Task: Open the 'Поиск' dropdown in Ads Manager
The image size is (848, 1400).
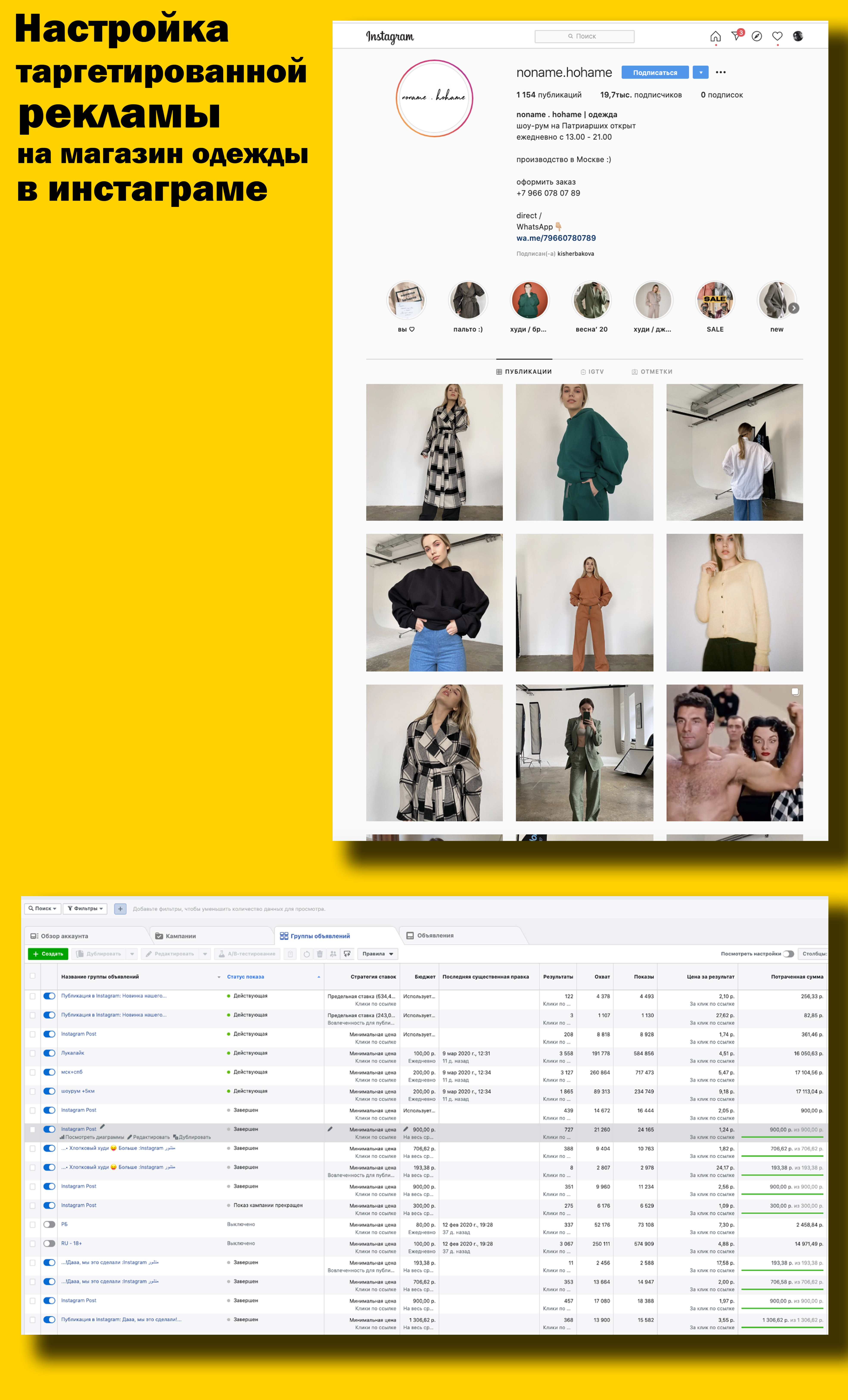Action: (43, 909)
